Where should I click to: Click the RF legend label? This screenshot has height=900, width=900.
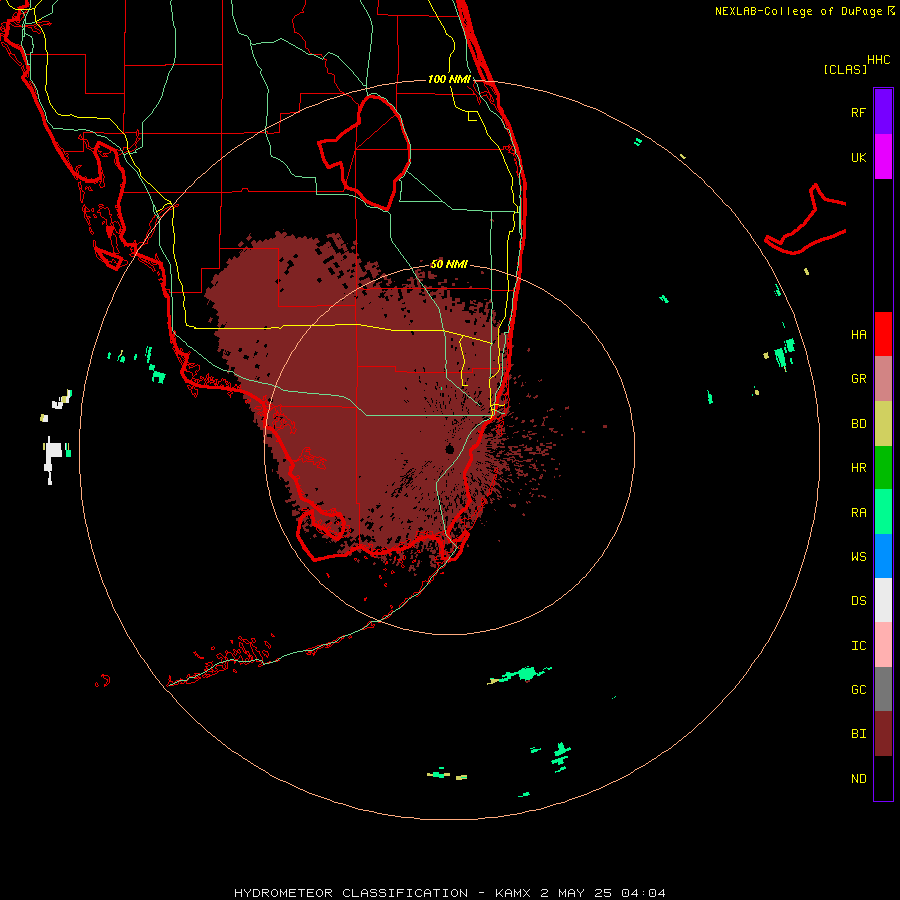click(858, 112)
